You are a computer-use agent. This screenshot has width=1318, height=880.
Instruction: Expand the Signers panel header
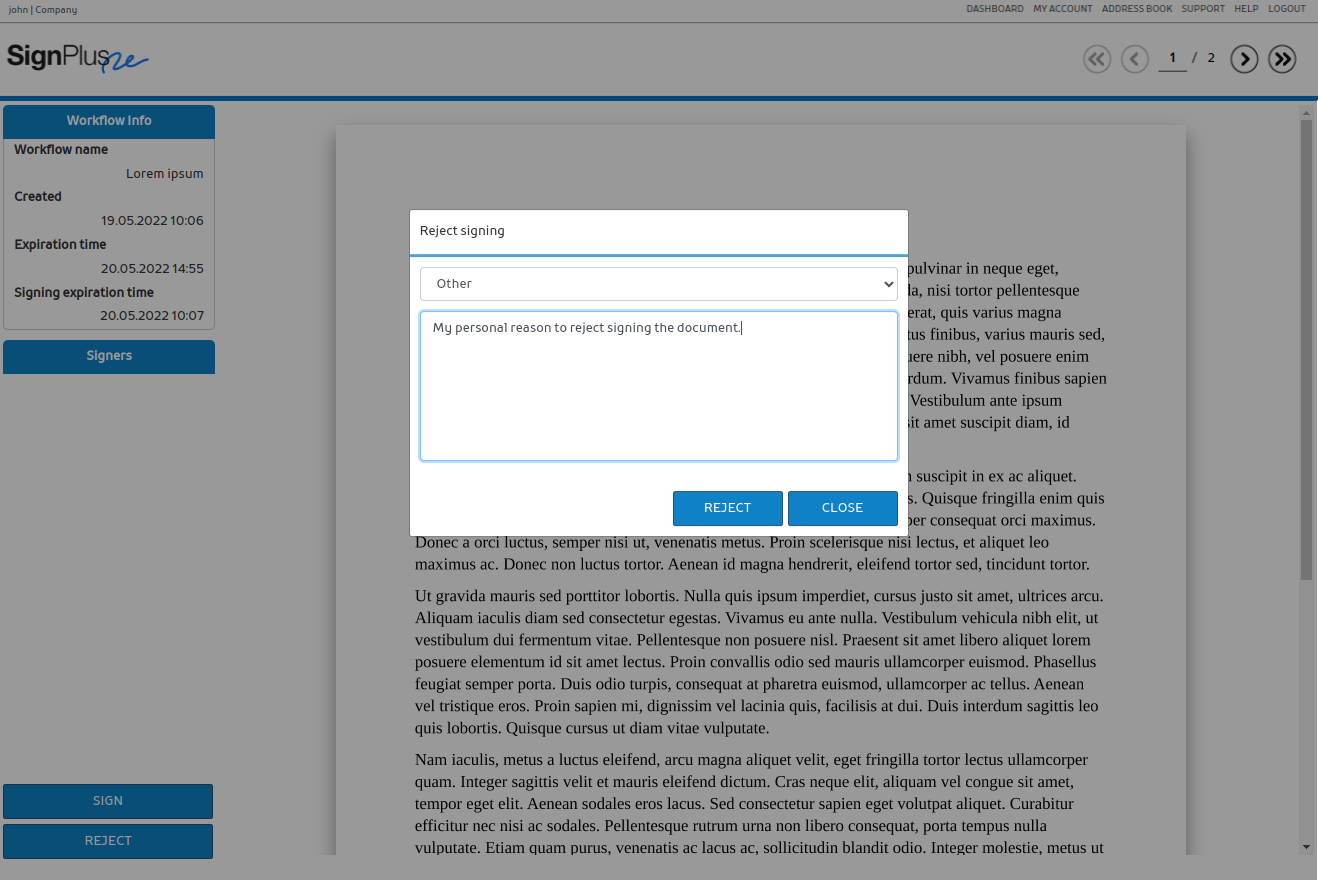(109, 356)
